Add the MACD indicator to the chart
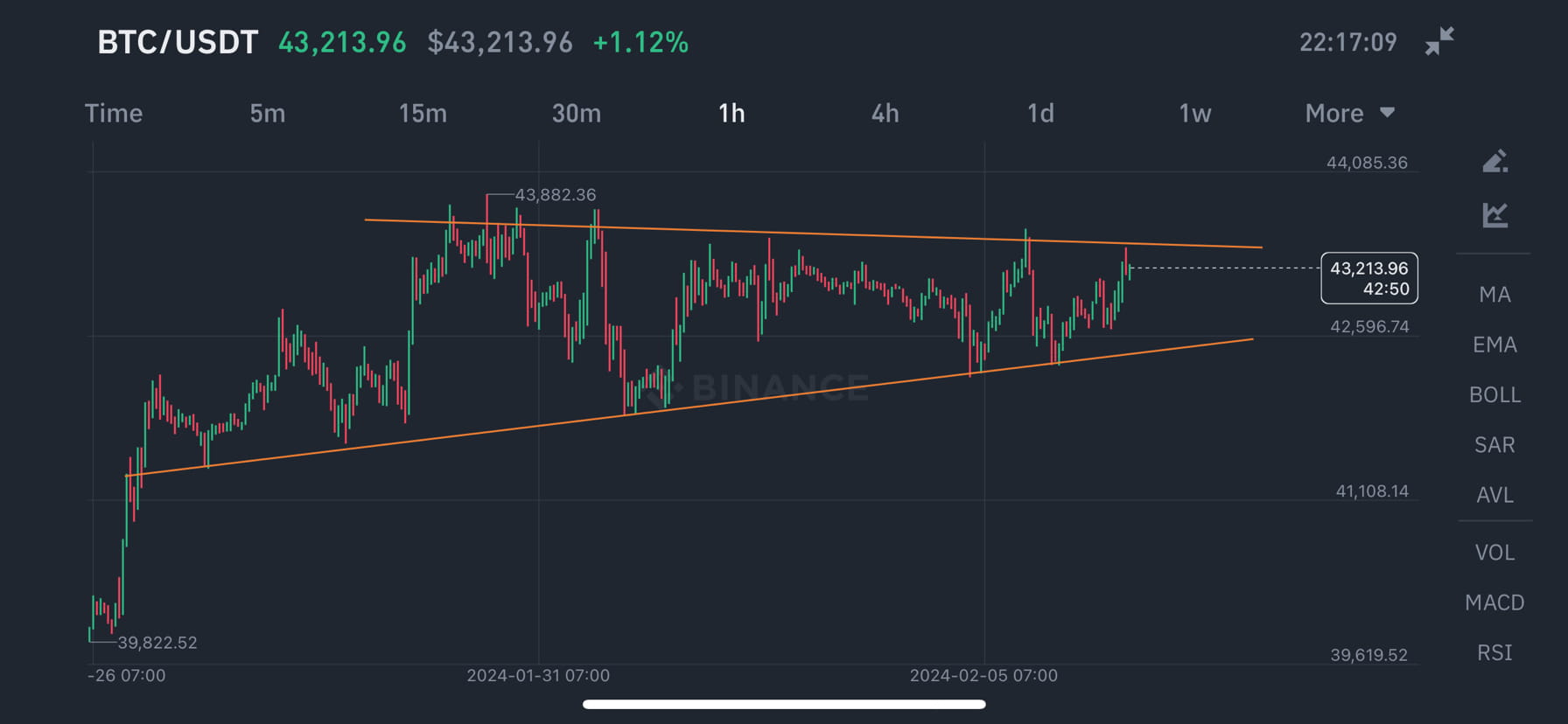The width and height of the screenshot is (1568, 724). pos(1494,602)
